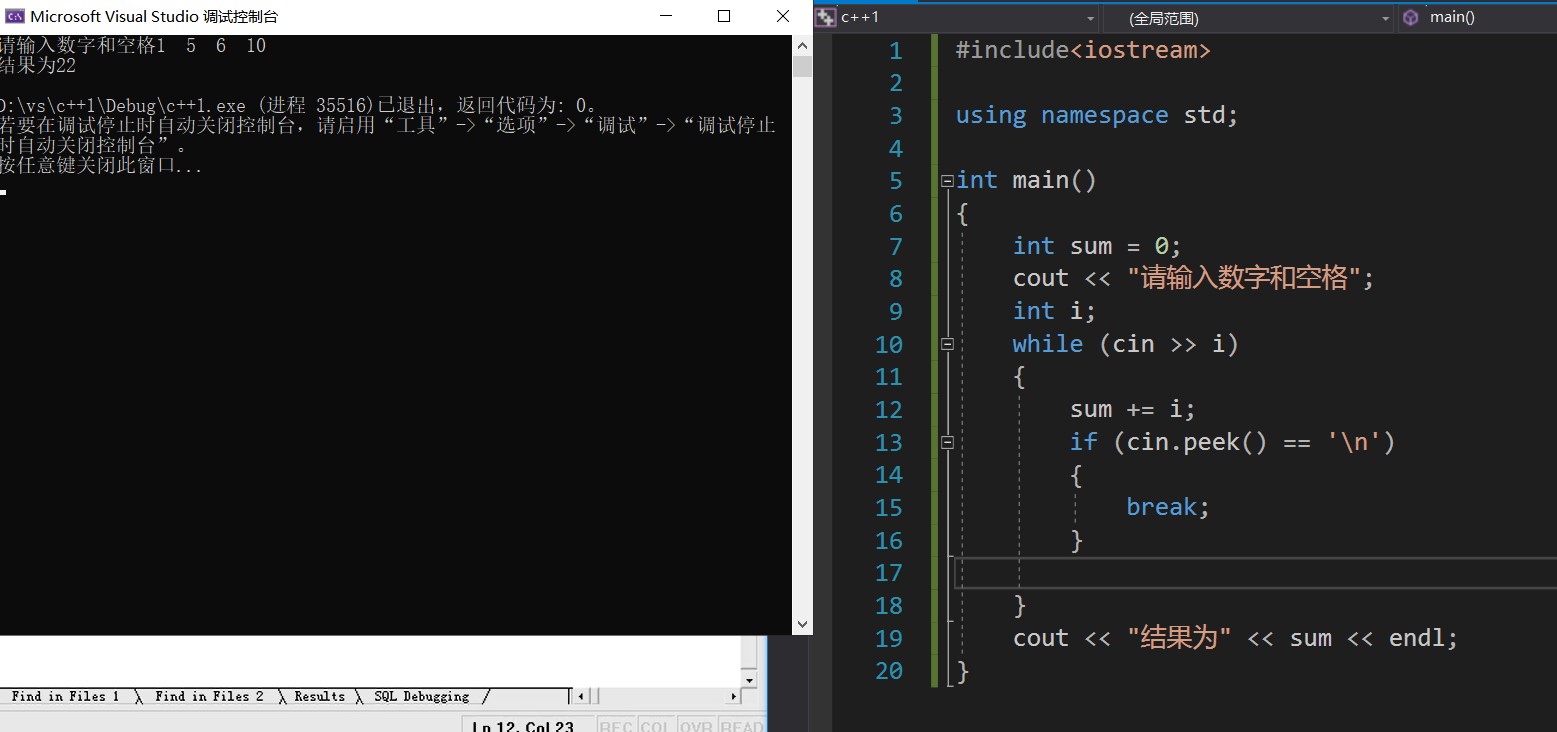Screen dimensions: 1557x732
Task: Click the output pane scroll-right arrow
Action: (733, 696)
